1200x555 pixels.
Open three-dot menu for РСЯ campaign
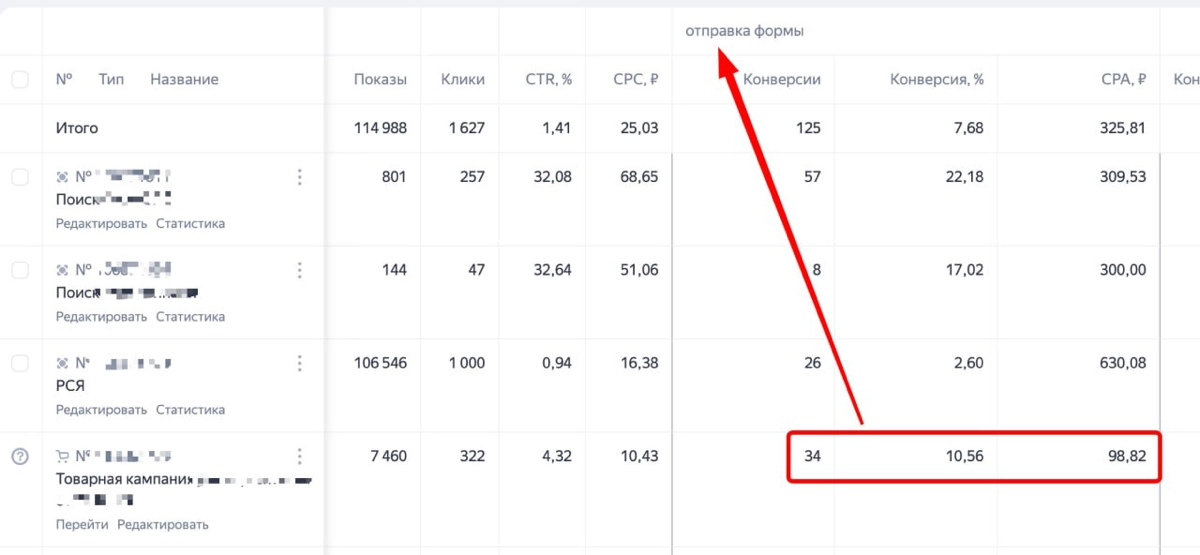coord(299,363)
